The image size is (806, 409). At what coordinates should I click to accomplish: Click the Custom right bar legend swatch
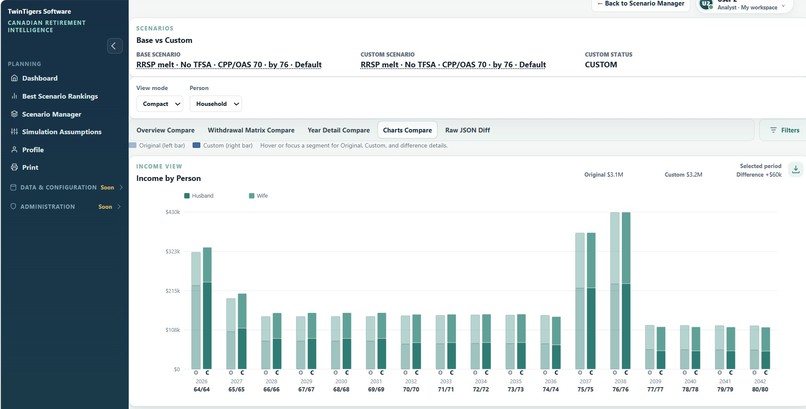pos(196,145)
